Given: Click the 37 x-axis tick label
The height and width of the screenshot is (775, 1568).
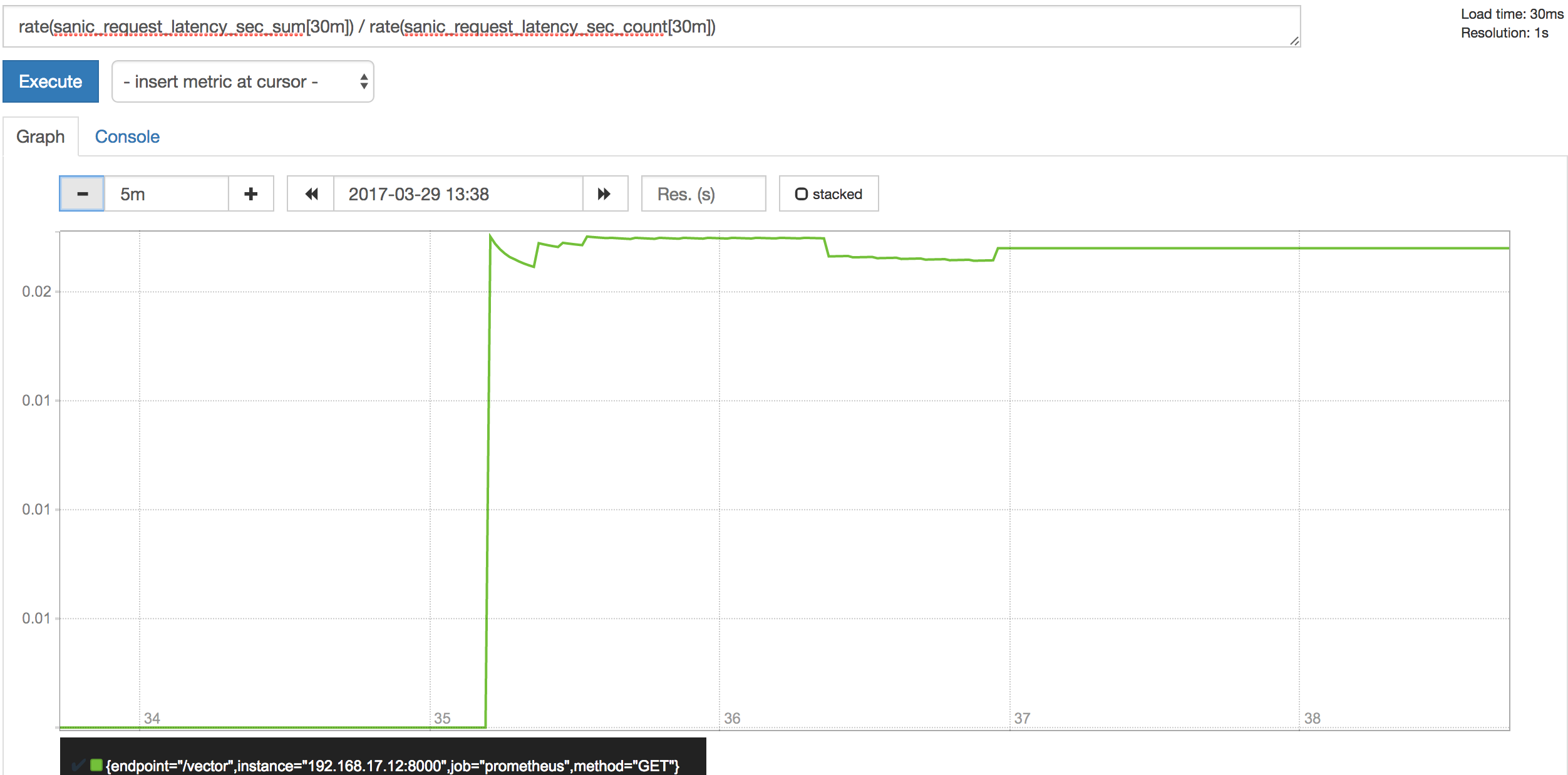Looking at the screenshot, I should [x=1022, y=718].
